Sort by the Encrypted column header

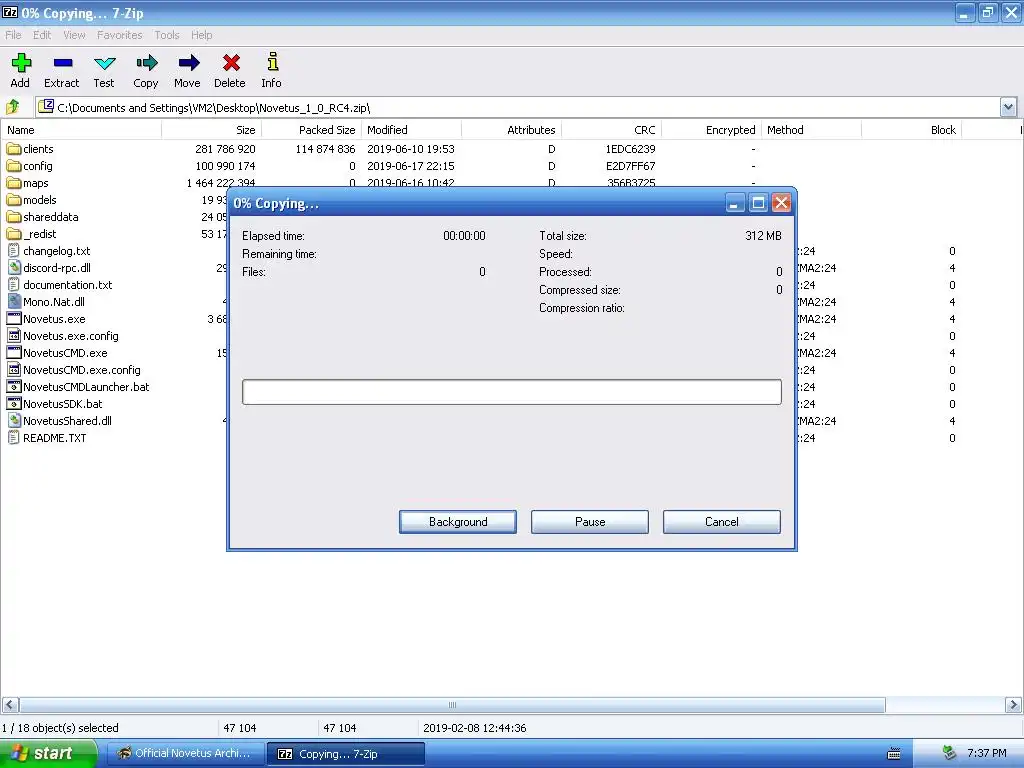pos(711,130)
